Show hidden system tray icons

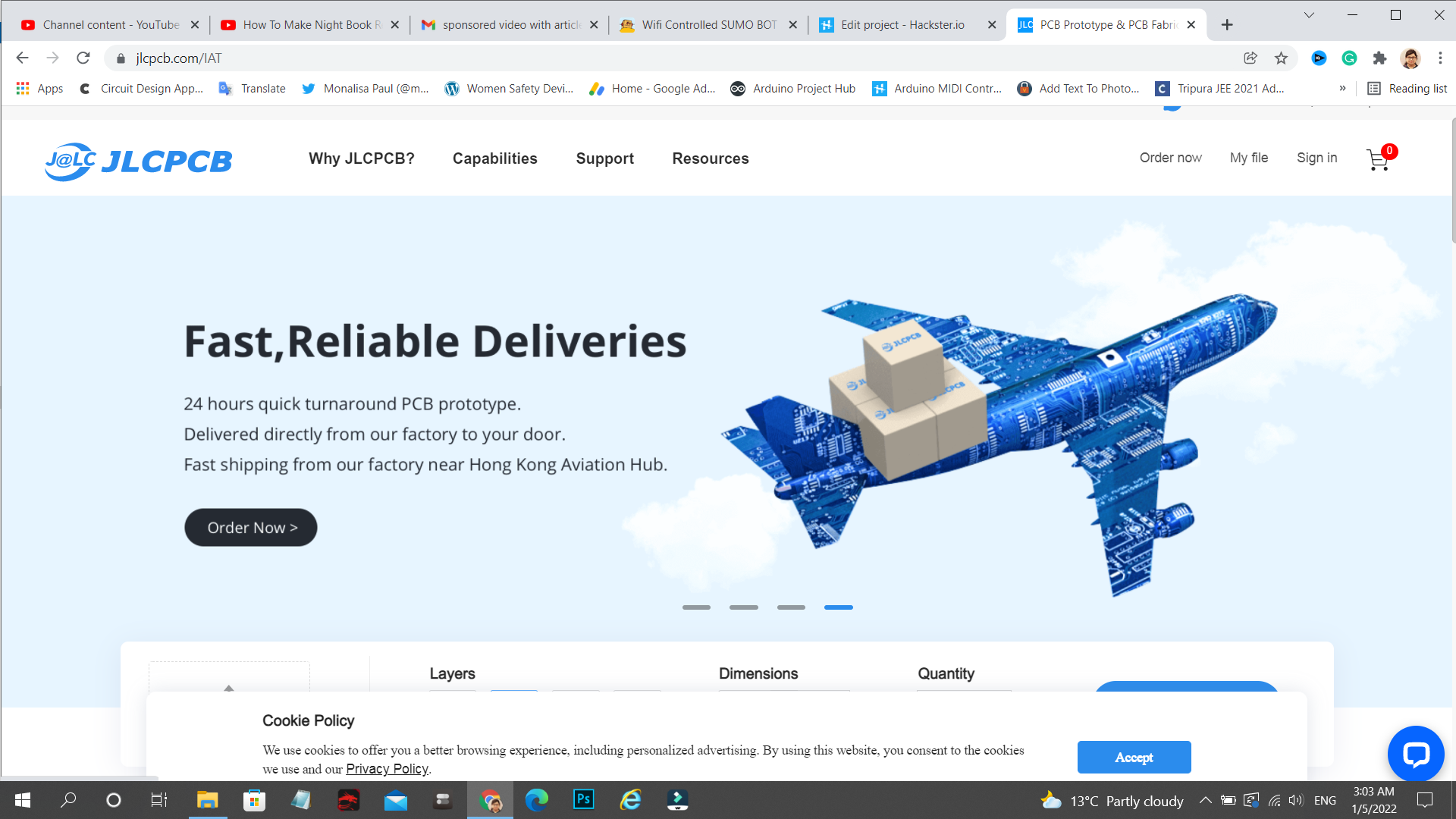point(1205,800)
